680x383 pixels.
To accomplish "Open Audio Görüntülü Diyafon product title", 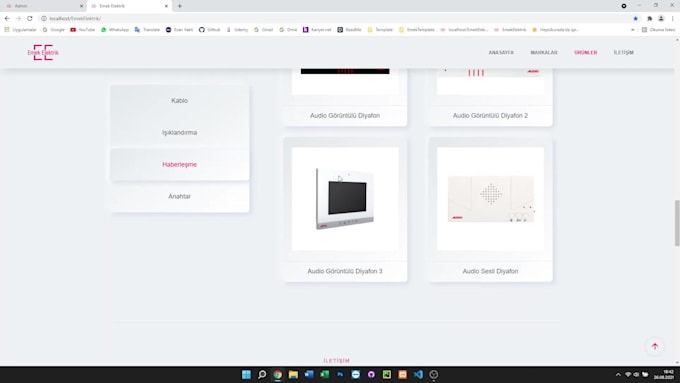I will coord(345,115).
